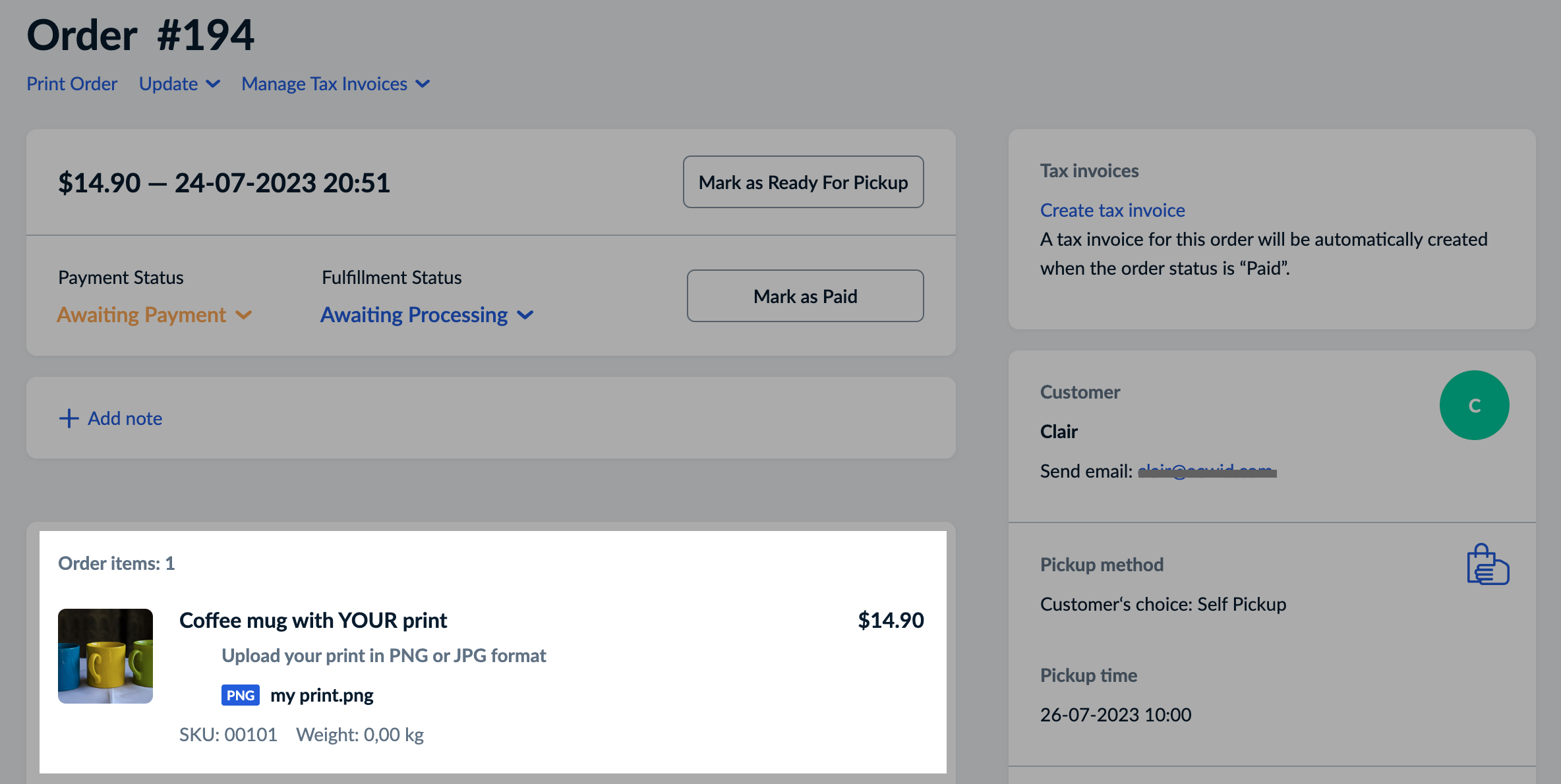This screenshot has width=1561, height=784.
Task: Click the plus icon next to Add note
Action: coord(69,418)
